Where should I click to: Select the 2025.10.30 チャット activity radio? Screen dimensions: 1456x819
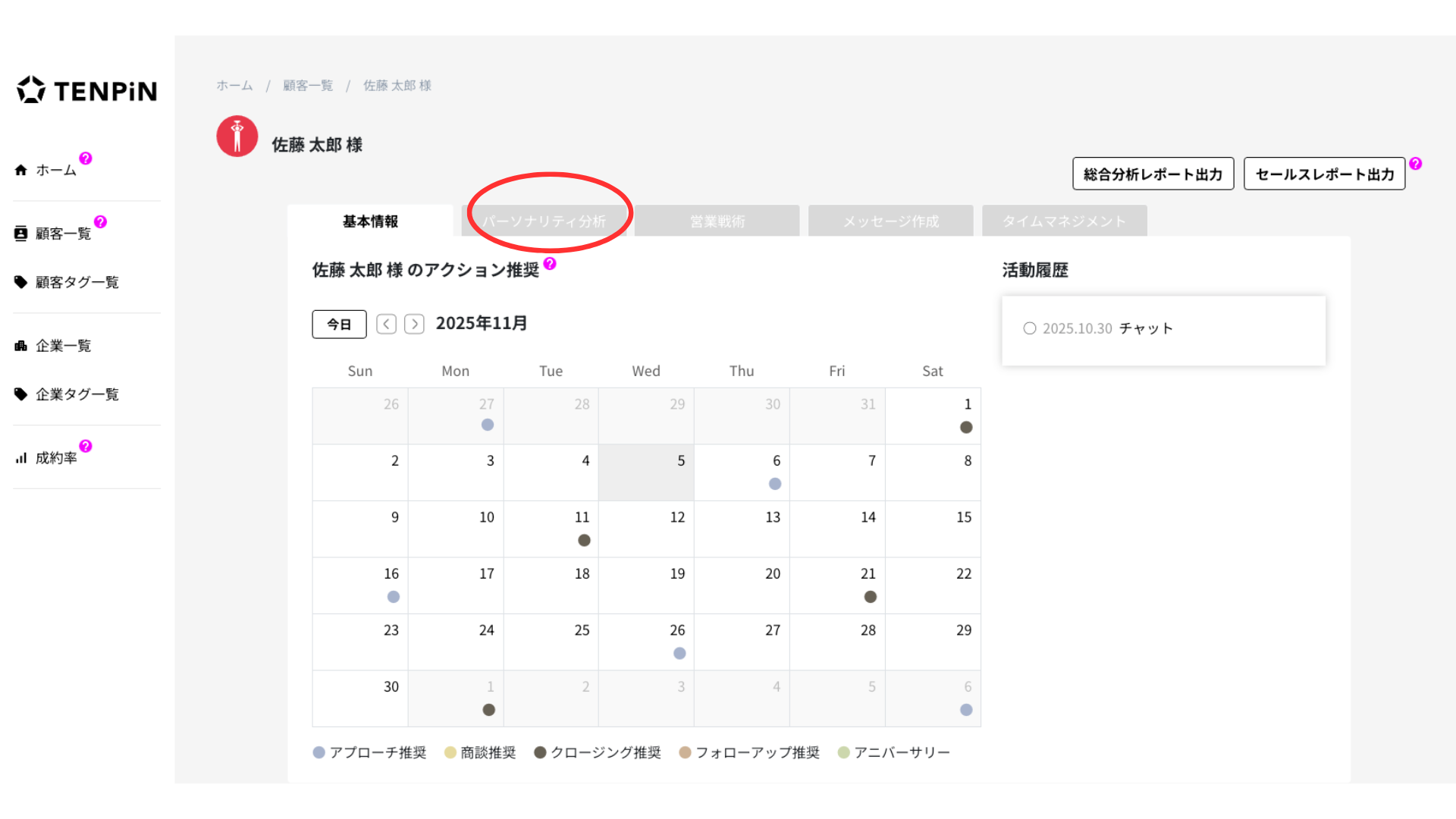tap(1029, 328)
